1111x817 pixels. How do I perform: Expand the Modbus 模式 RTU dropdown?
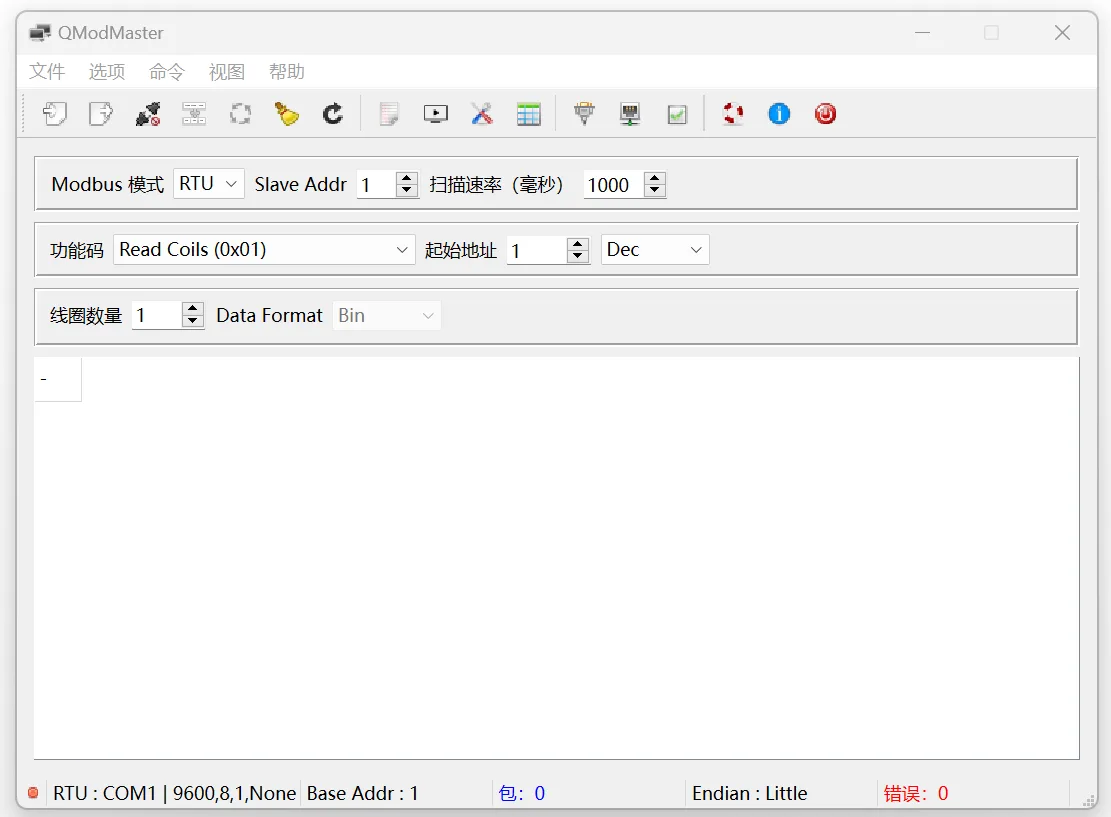[209, 184]
